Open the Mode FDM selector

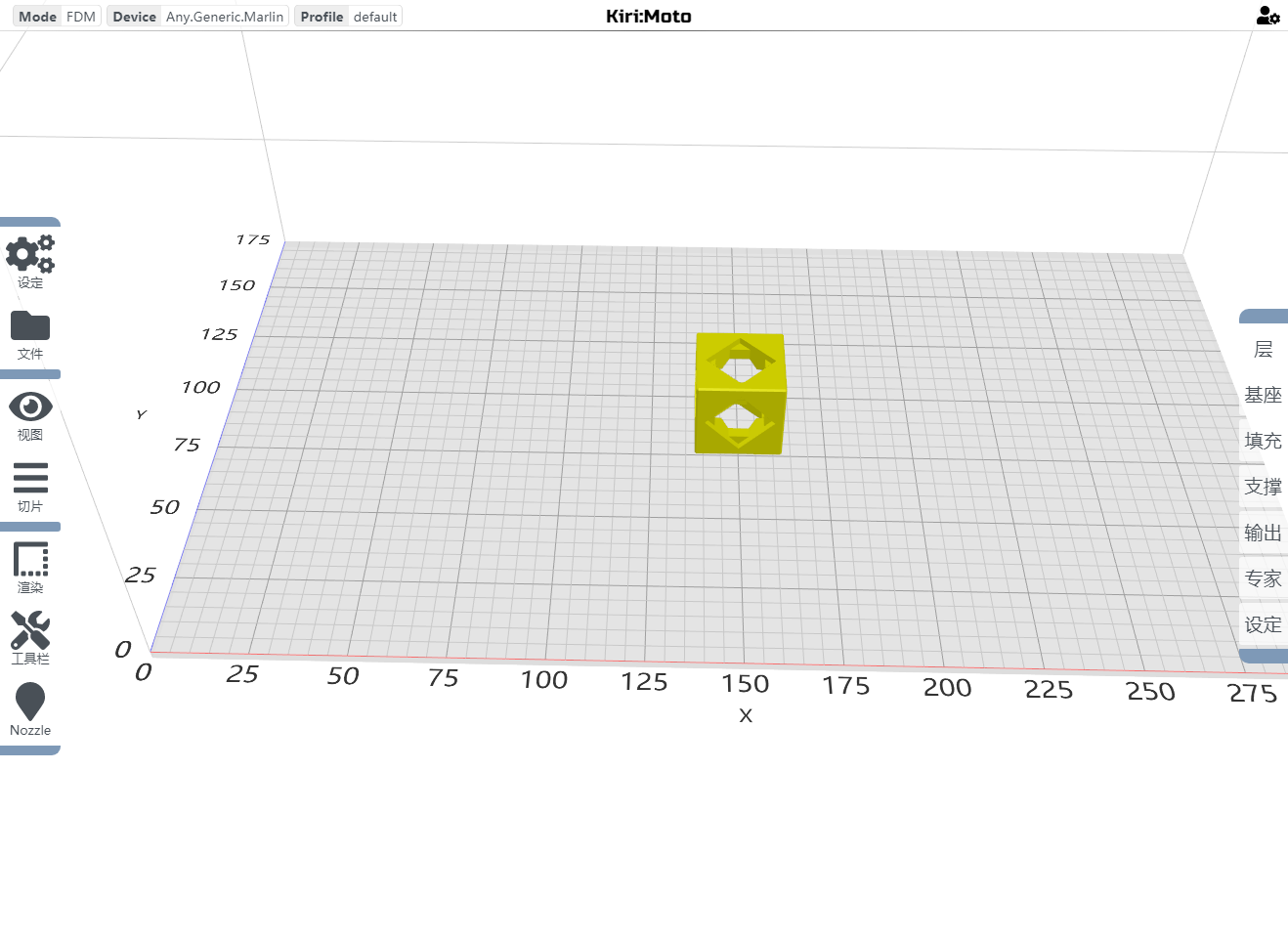[57, 17]
